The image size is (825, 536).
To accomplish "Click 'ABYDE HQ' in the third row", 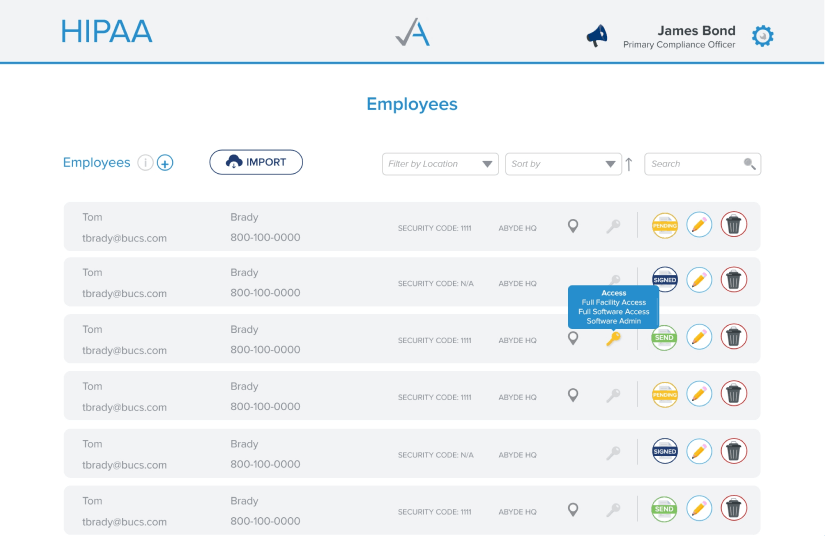I will pos(518,340).
